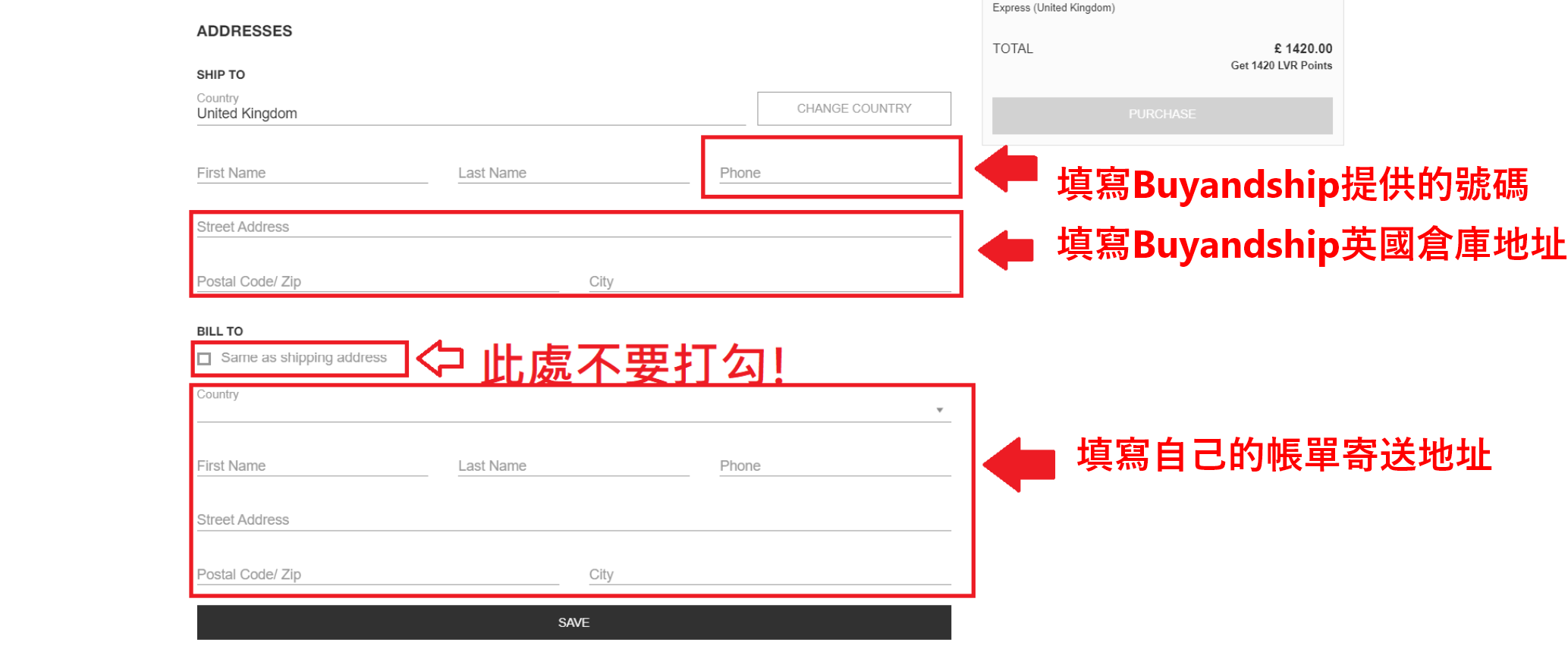Click the red arrow pointing at billing section
1568x655 pixels.
point(1020,464)
